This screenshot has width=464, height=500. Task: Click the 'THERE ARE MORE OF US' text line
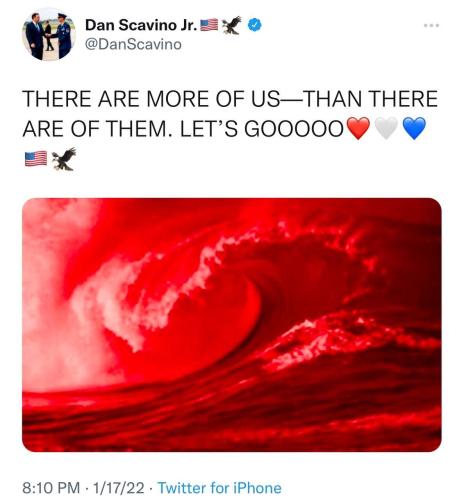point(151,99)
